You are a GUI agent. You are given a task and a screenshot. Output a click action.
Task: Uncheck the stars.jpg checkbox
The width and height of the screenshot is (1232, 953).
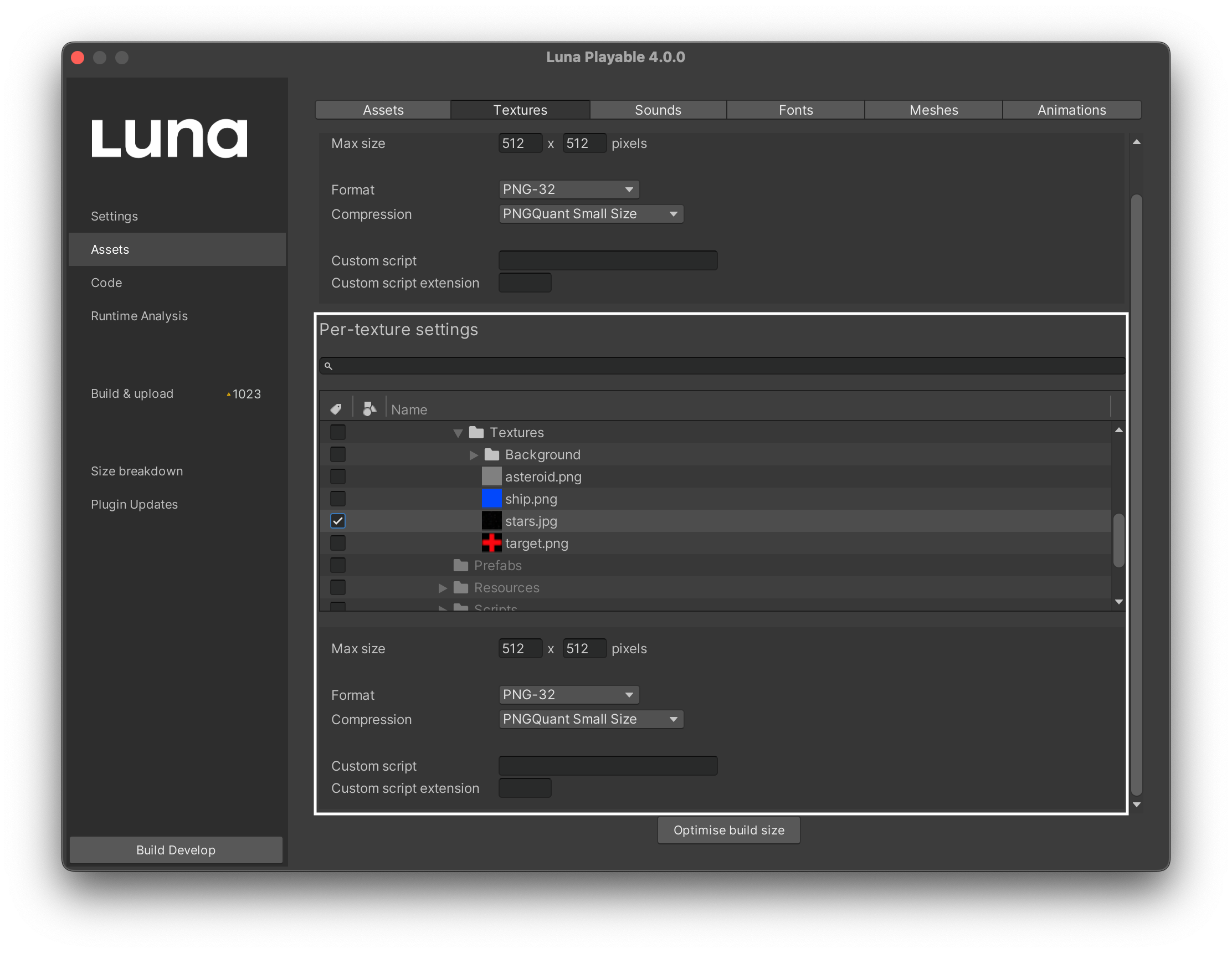click(x=338, y=521)
